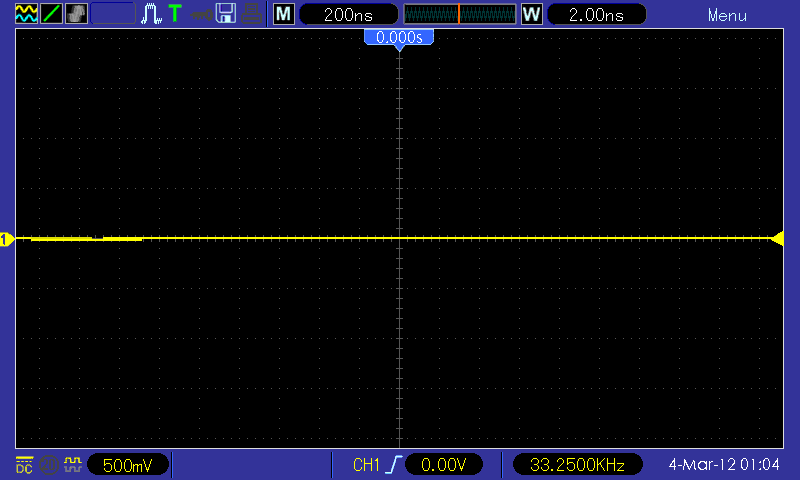Click the W window timebase icon
This screenshot has width=800, height=480.
[x=531, y=14]
